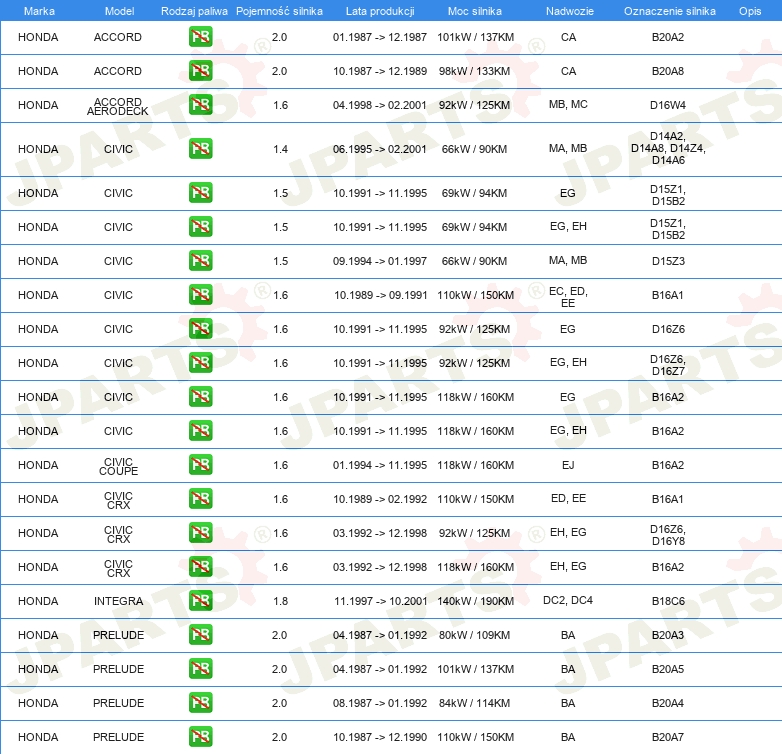Click the fuel icon in the Prelude B20A3 row

pos(200,634)
